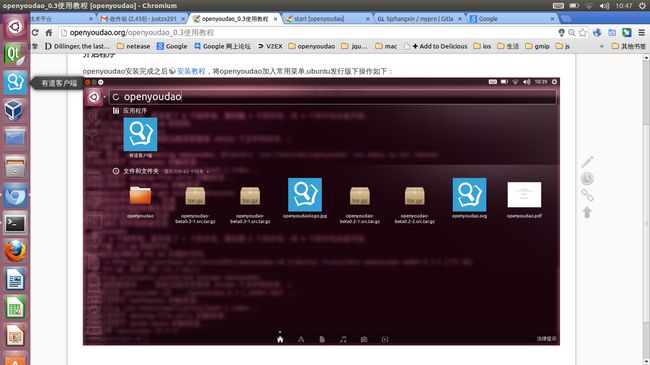Viewport: 650px width, 365px height.
Task: Switch to the Gmail inbox tab
Action: tap(142, 19)
